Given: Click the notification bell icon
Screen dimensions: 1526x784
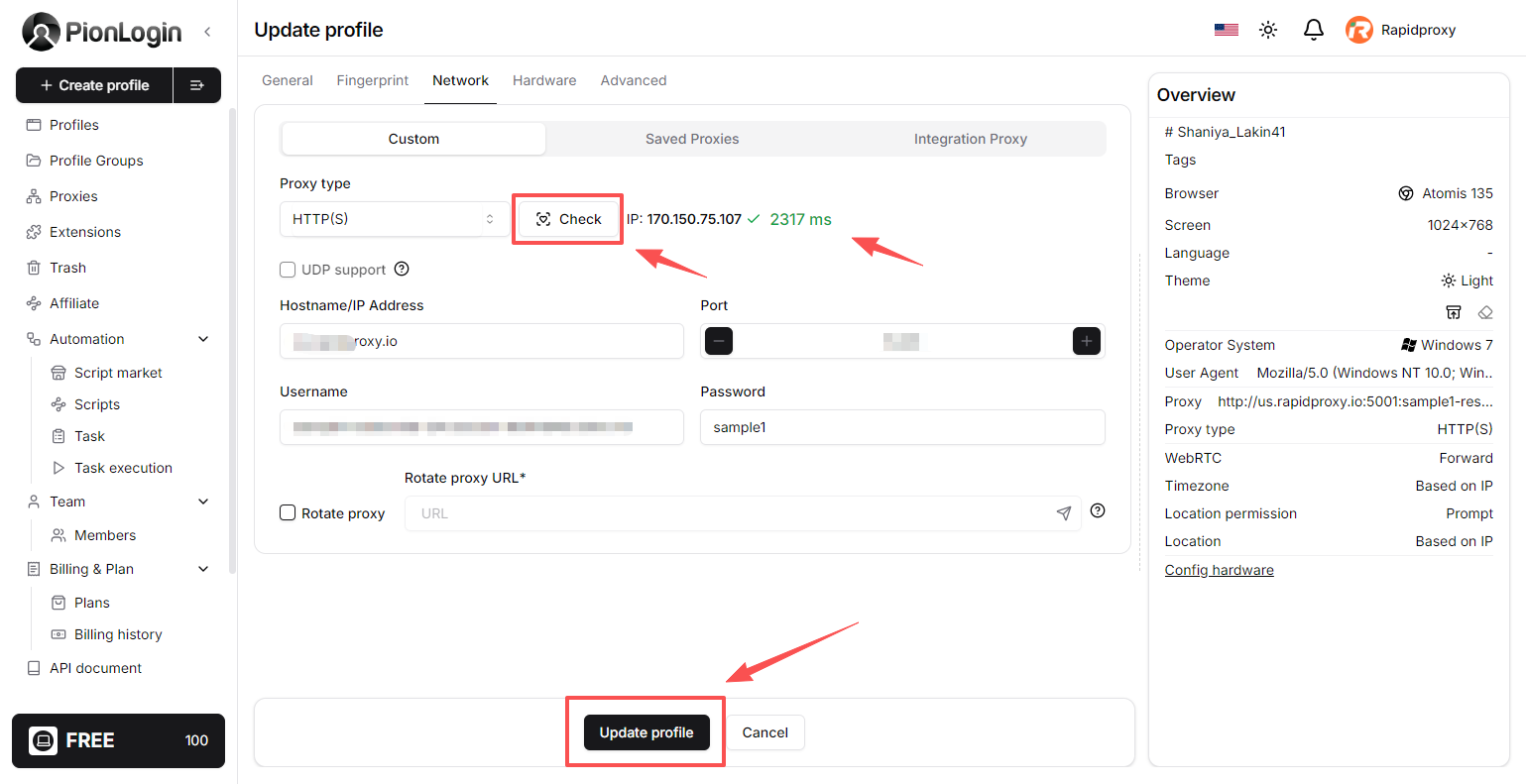Looking at the screenshot, I should pyautogui.click(x=1313, y=30).
